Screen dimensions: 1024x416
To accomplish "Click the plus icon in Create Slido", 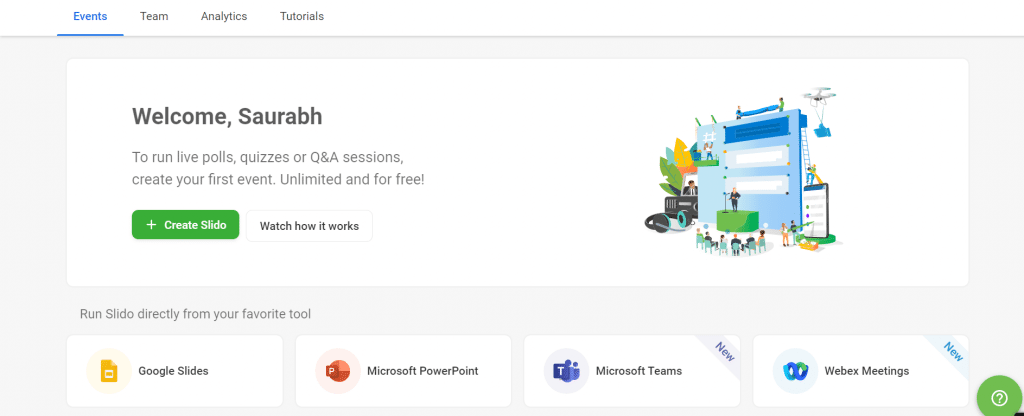I will point(151,225).
